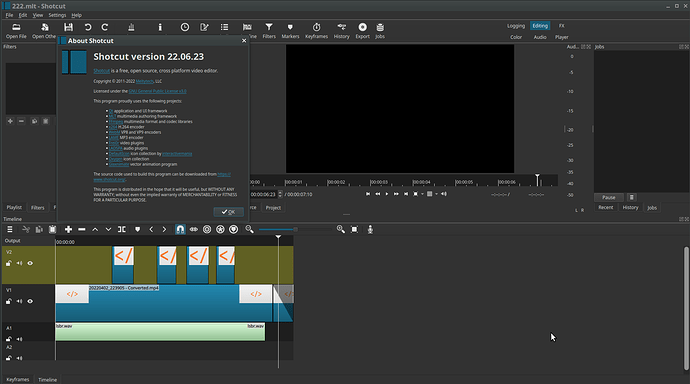690x384 pixels.
Task: Hide track V1 with eye icon
Action: tap(30, 301)
